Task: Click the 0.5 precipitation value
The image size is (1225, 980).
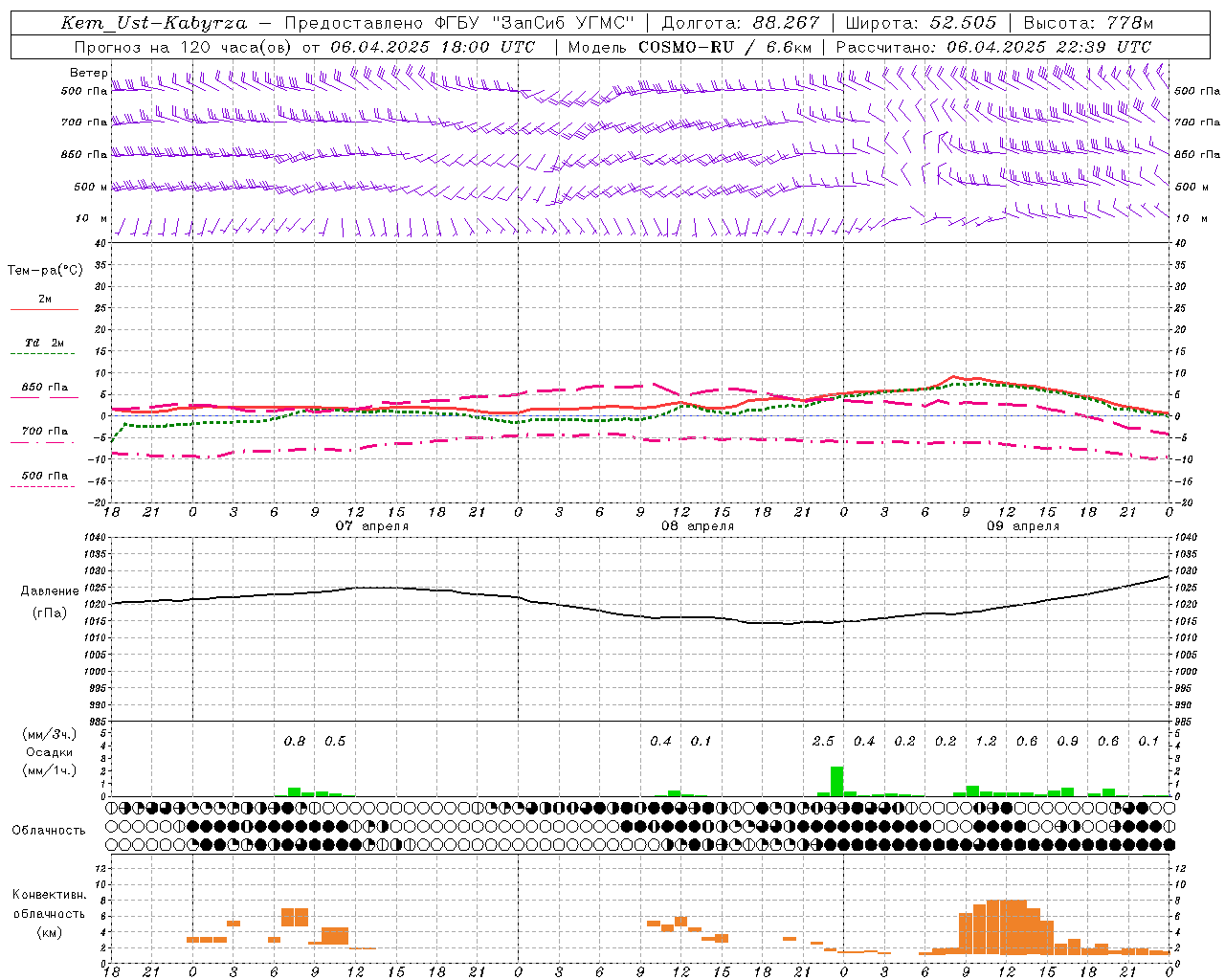Action: pyautogui.click(x=335, y=742)
